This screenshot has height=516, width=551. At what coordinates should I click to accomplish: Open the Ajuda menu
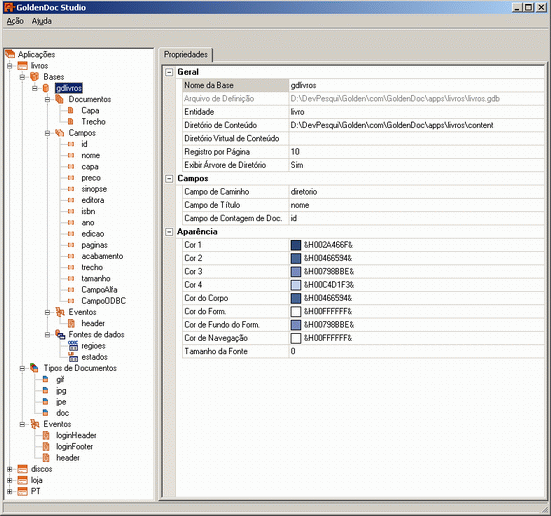point(41,21)
